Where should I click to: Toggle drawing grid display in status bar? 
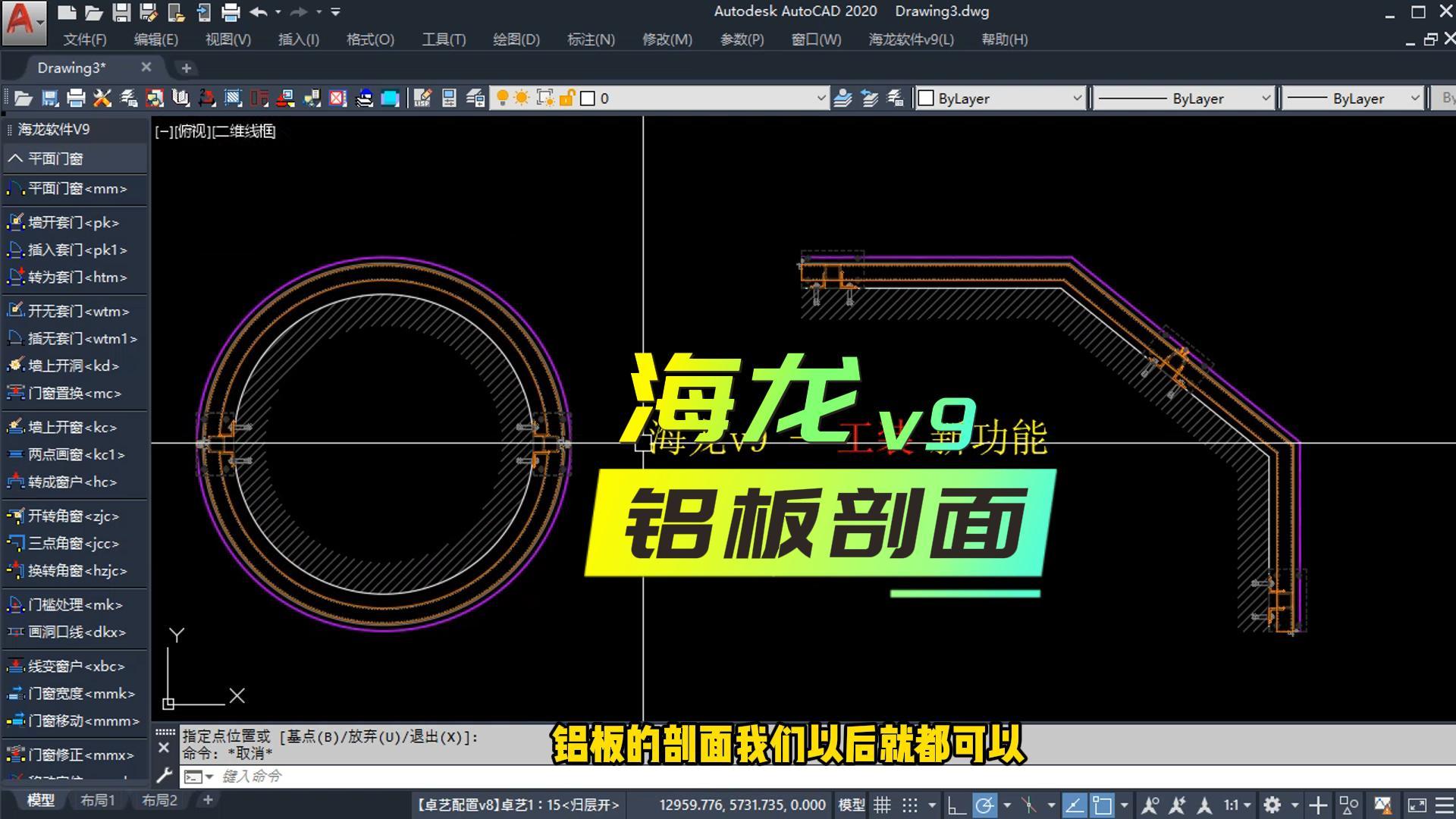[x=882, y=805]
